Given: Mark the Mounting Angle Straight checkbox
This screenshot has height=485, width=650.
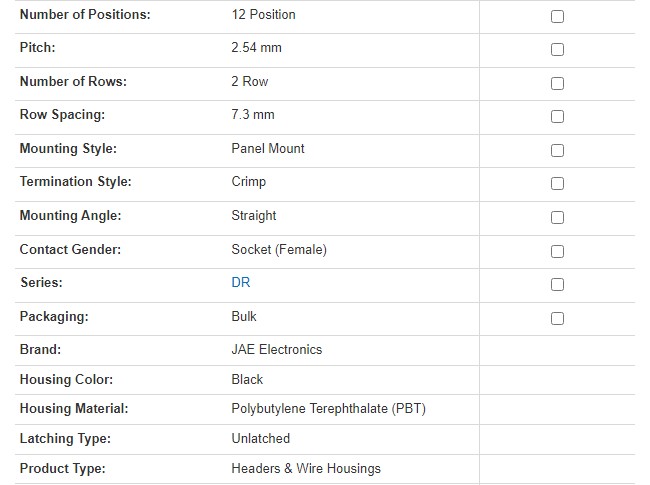Looking at the screenshot, I should point(557,218).
